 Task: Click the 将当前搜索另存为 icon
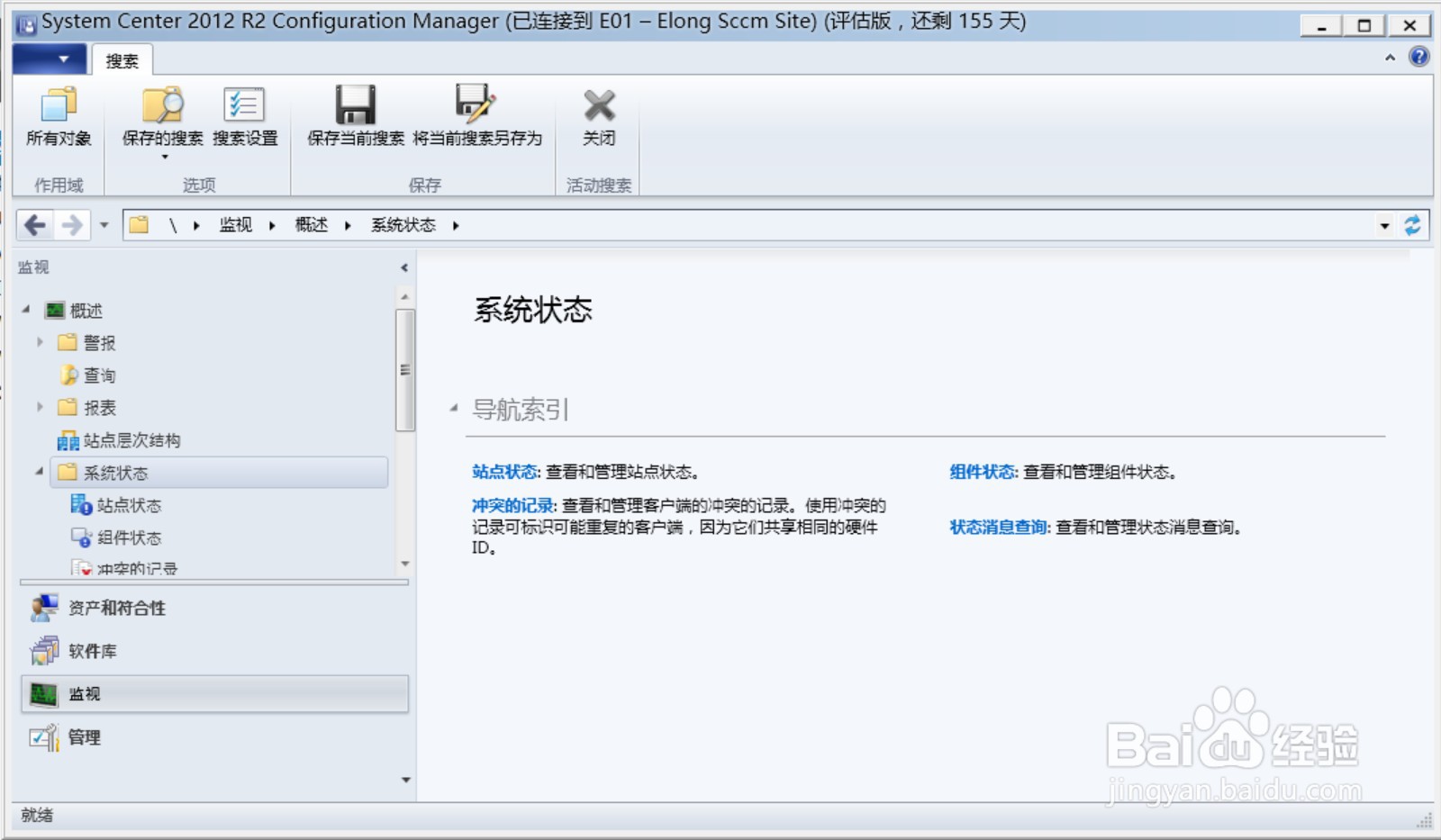[x=475, y=108]
